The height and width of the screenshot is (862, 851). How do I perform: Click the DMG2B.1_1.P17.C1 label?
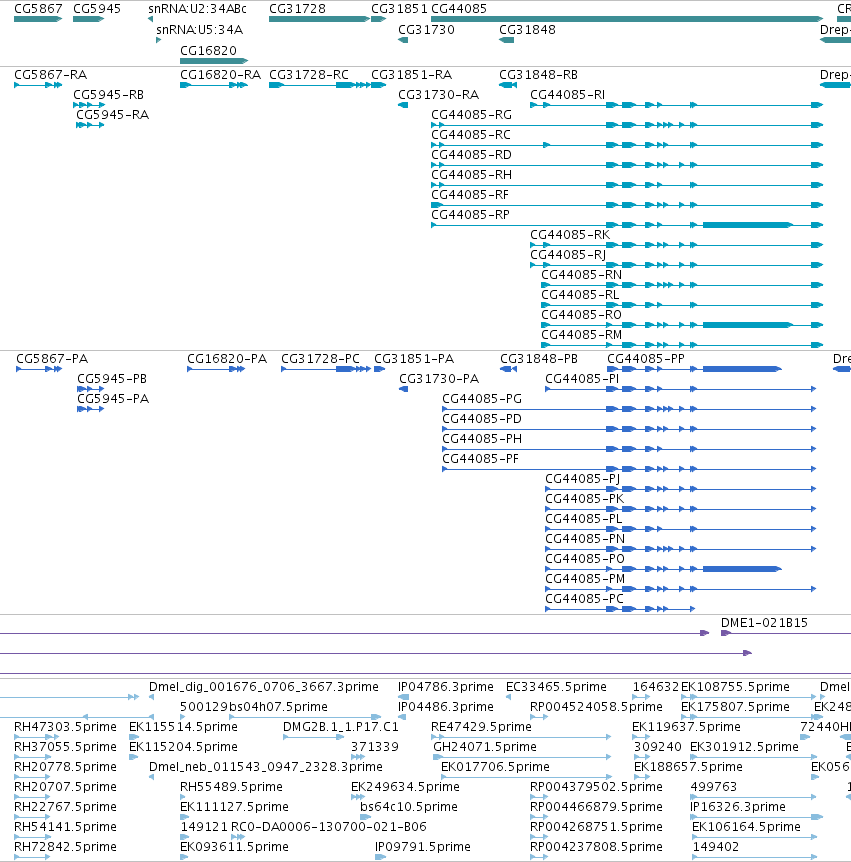pos(341,727)
